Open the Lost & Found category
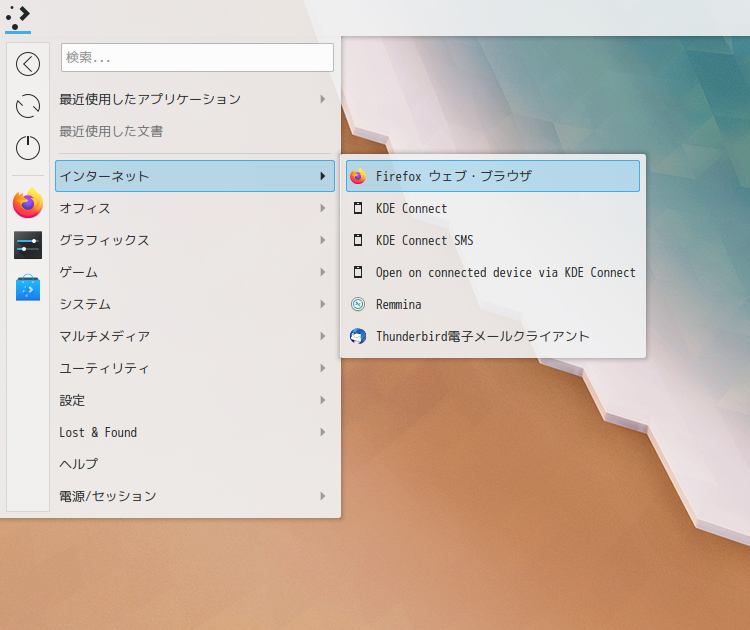The height and width of the screenshot is (630, 750). point(194,432)
